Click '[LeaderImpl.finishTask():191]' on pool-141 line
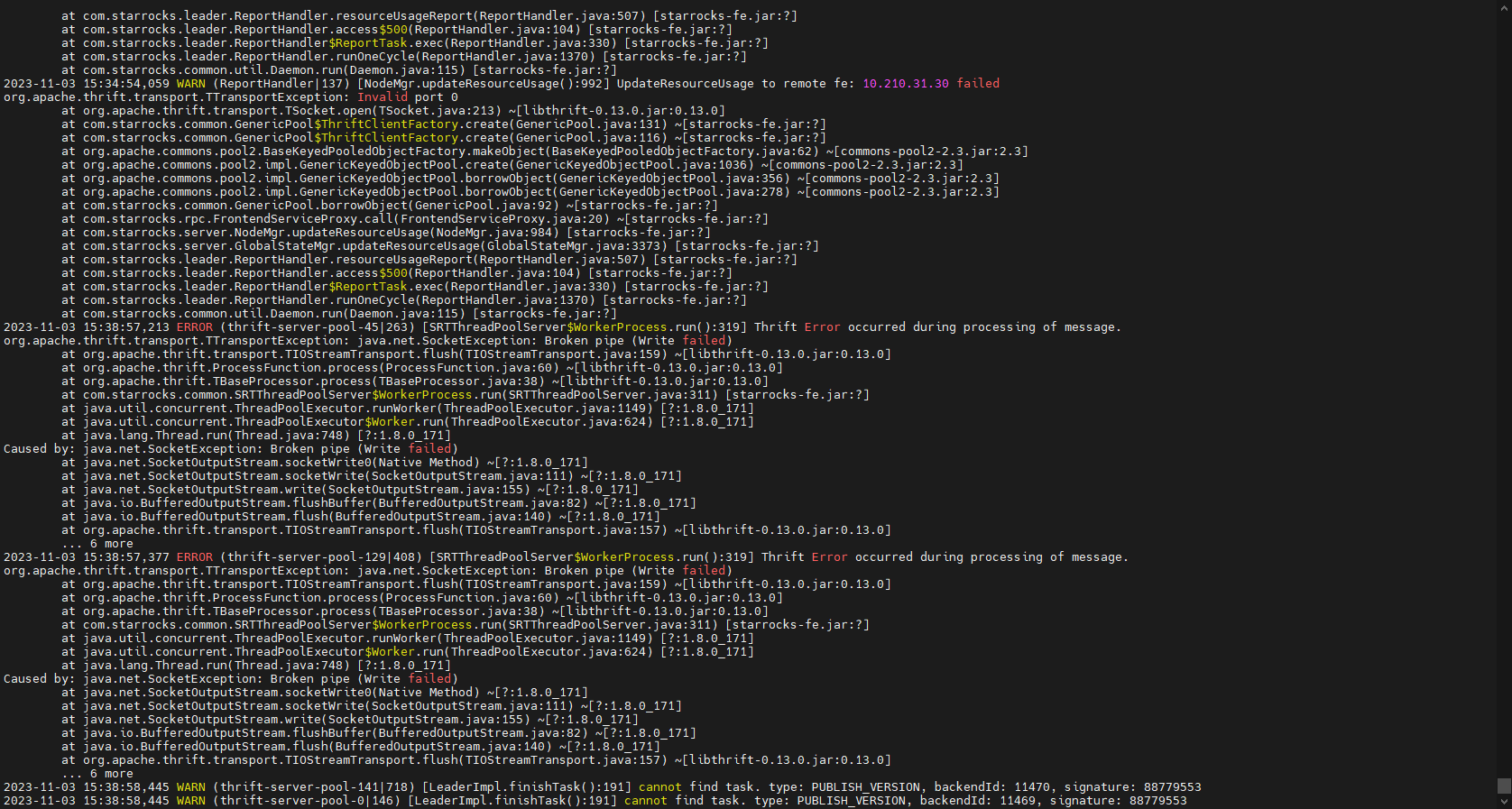Viewport: 1512px width, 809px height. coord(527,787)
